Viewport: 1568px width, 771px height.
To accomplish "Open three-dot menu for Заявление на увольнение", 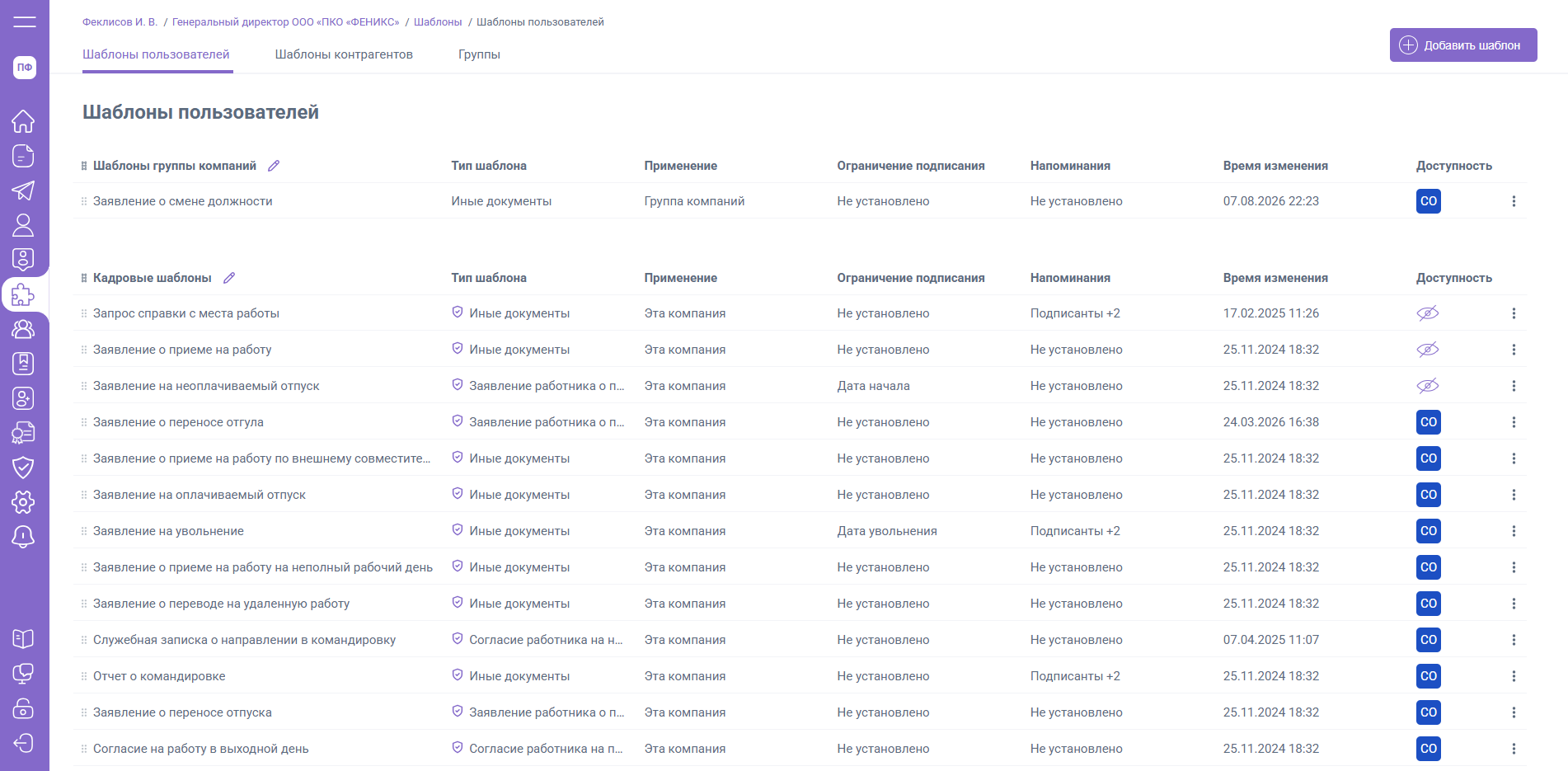I will [1514, 531].
